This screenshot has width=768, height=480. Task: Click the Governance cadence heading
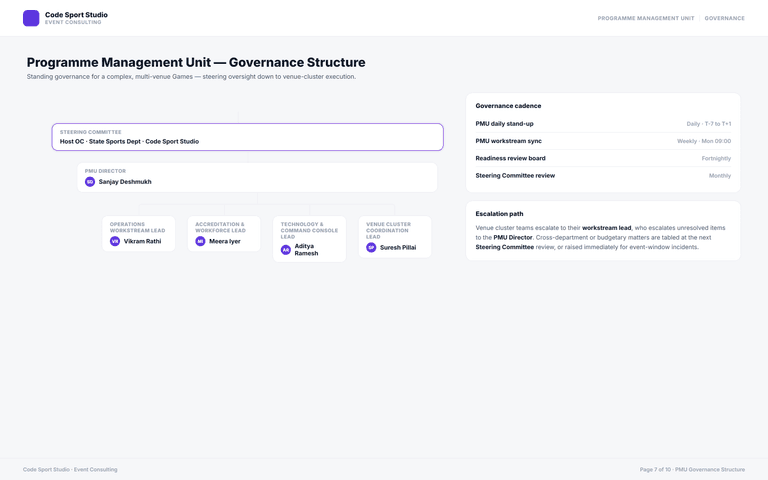click(x=508, y=106)
